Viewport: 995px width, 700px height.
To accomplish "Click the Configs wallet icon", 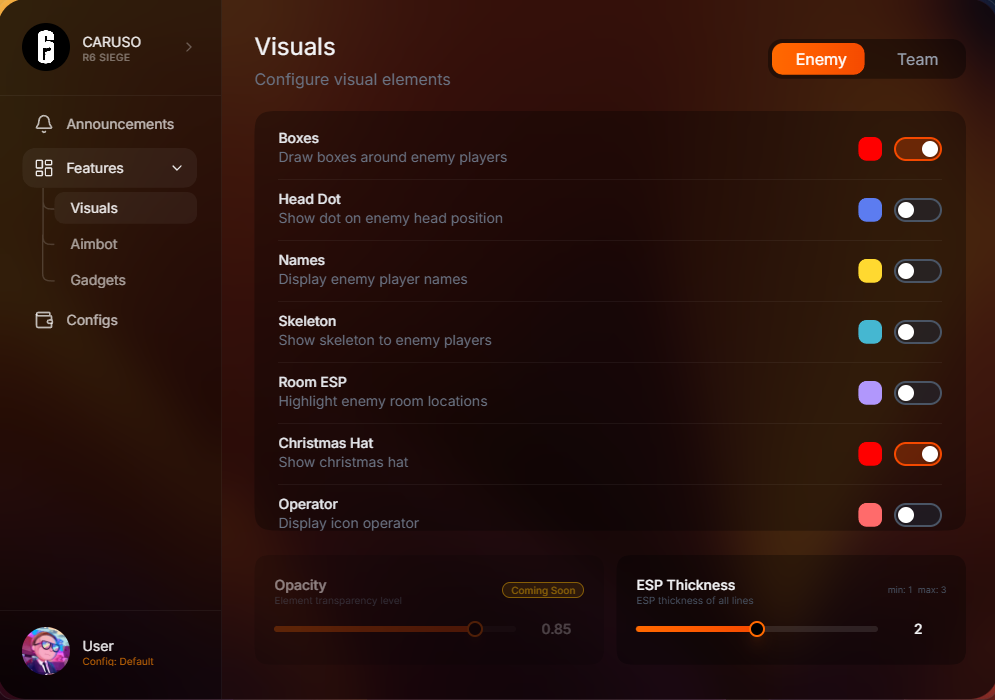I will (x=44, y=320).
